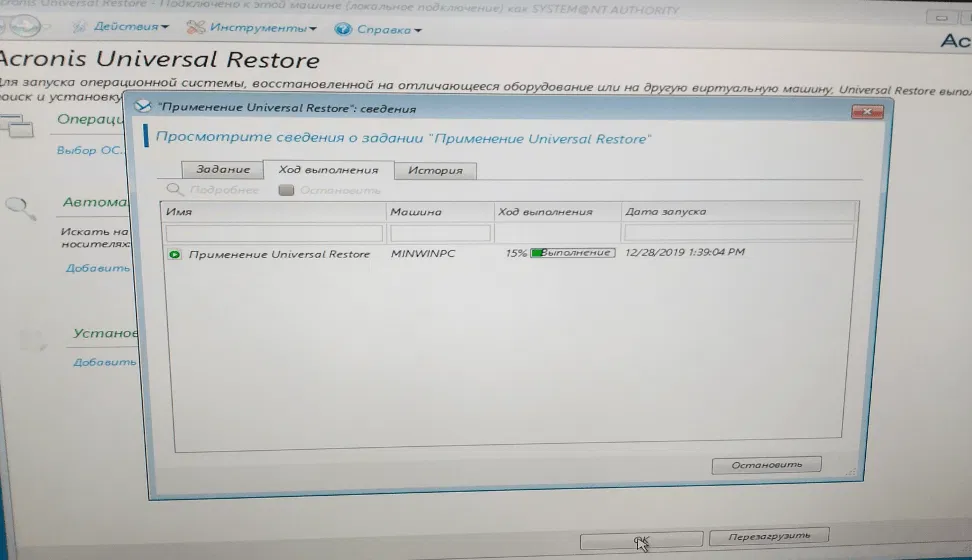
Task: Click the dialog title bar Acronis icon
Action: (x=143, y=106)
